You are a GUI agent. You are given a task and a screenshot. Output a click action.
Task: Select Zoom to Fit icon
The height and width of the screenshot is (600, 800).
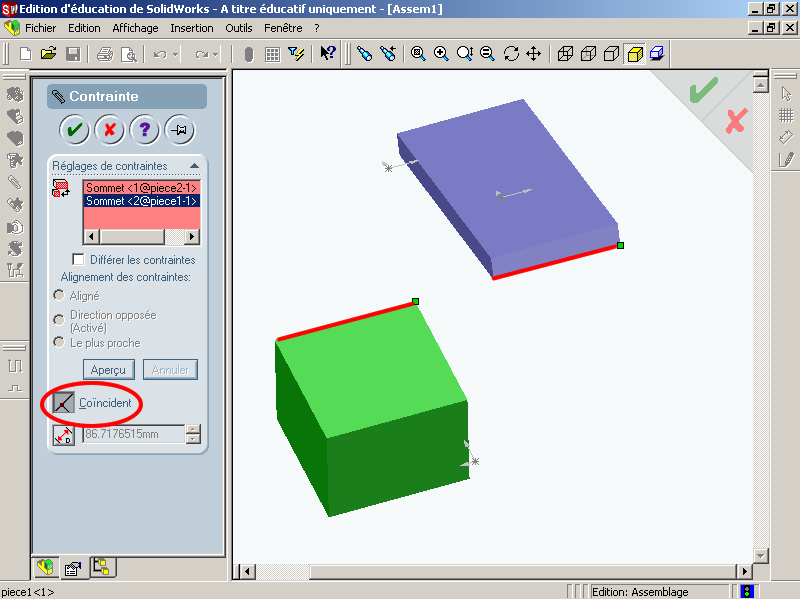point(418,53)
